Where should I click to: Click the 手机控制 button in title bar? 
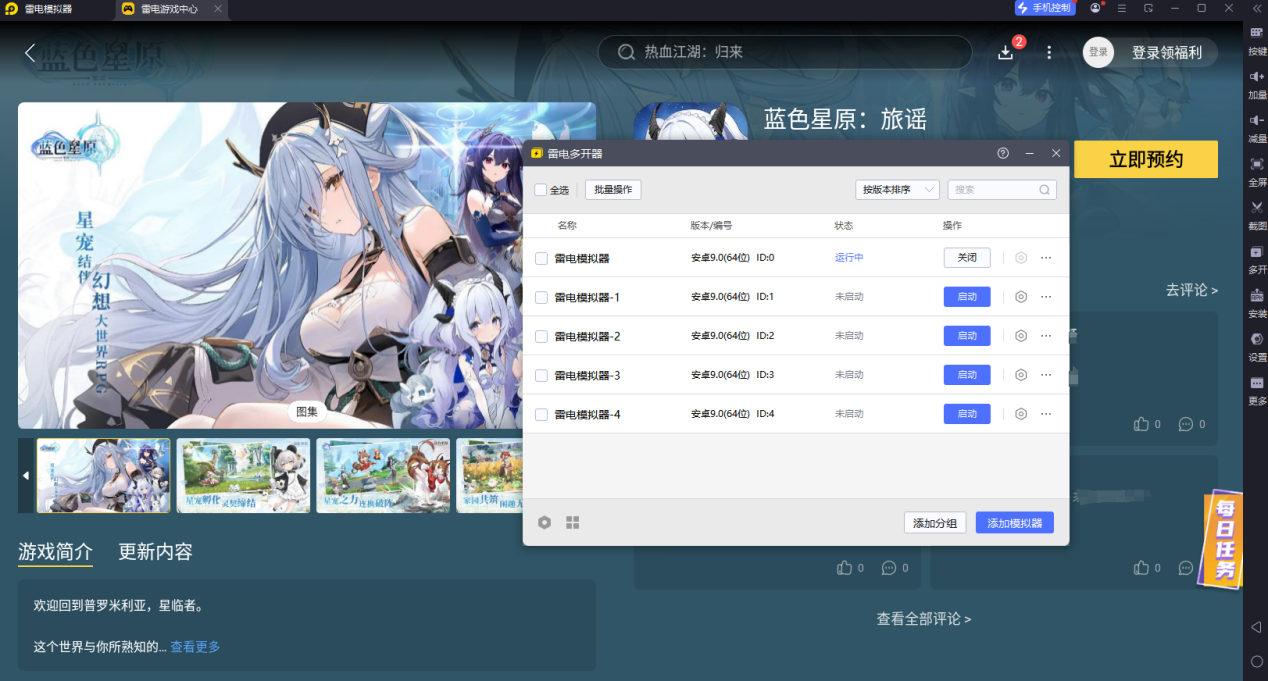click(1045, 8)
